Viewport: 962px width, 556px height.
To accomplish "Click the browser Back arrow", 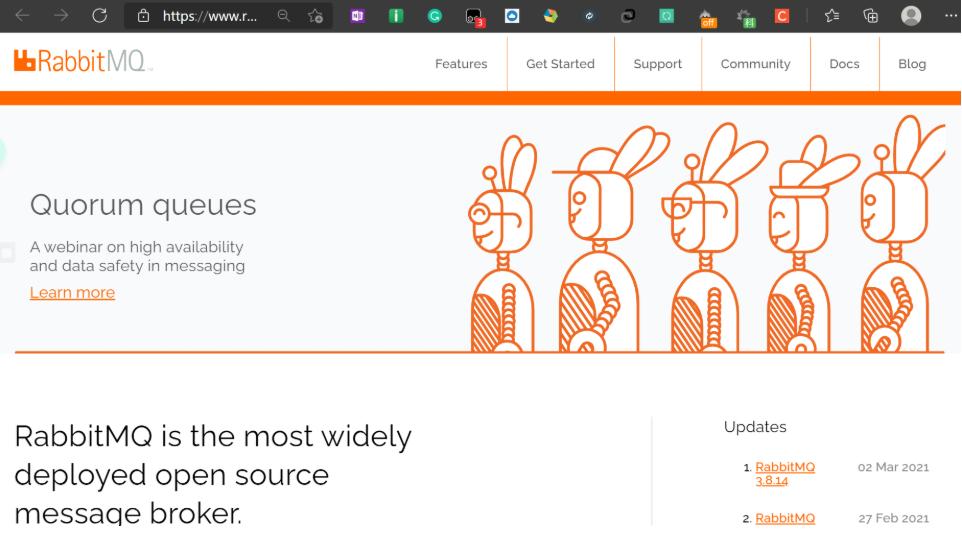I will tap(22, 15).
